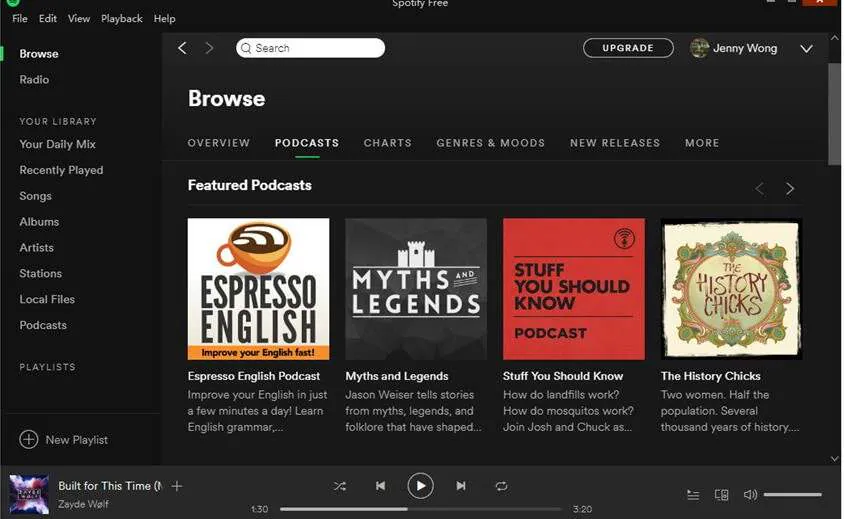Screen dimensions: 844x519
Task: Open the devices available icon
Action: coord(721,494)
